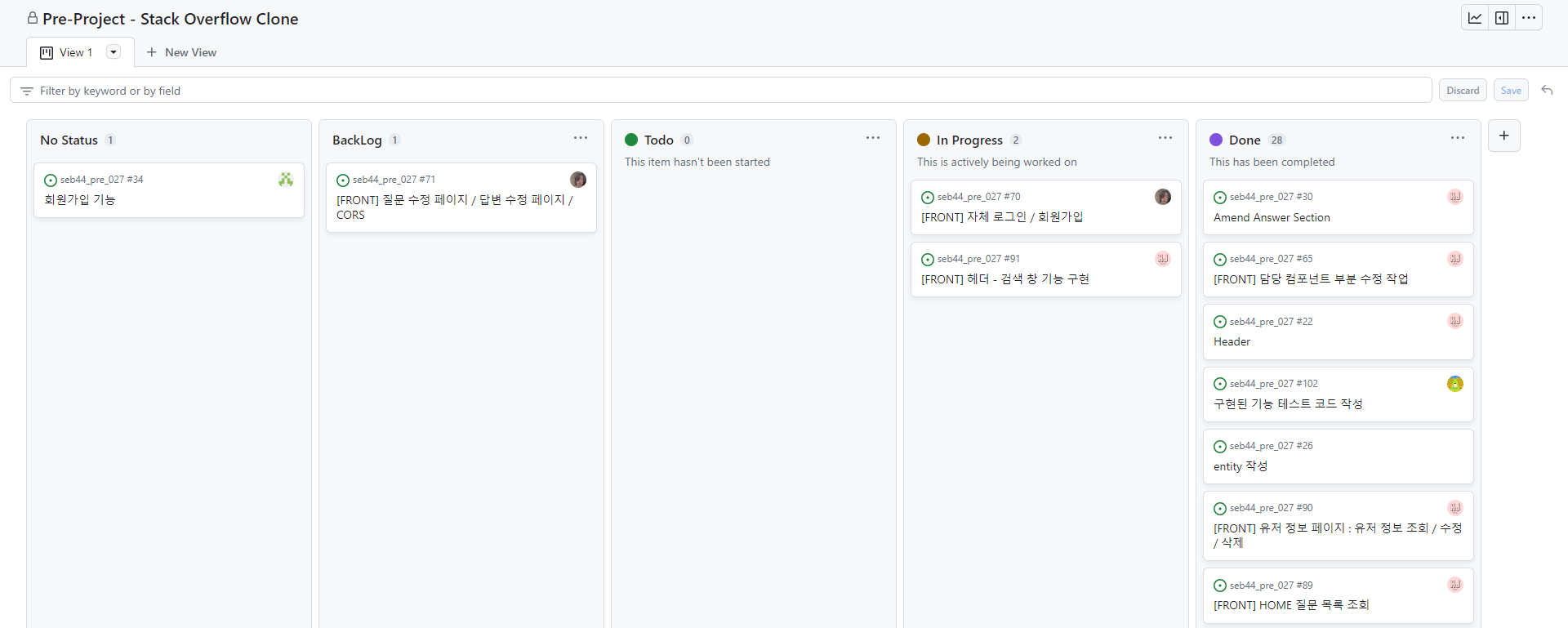Click the undo arrow icon beside Save
This screenshot has height=628, width=1568.
(1547, 90)
